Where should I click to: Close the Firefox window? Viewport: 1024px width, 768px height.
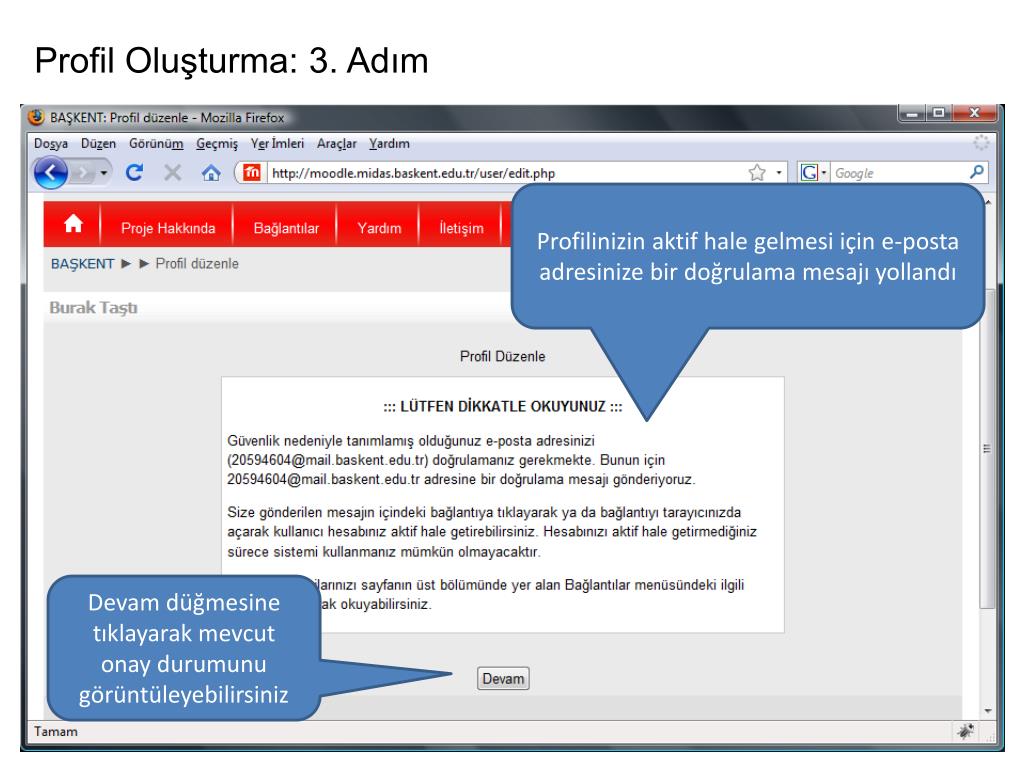(x=974, y=113)
